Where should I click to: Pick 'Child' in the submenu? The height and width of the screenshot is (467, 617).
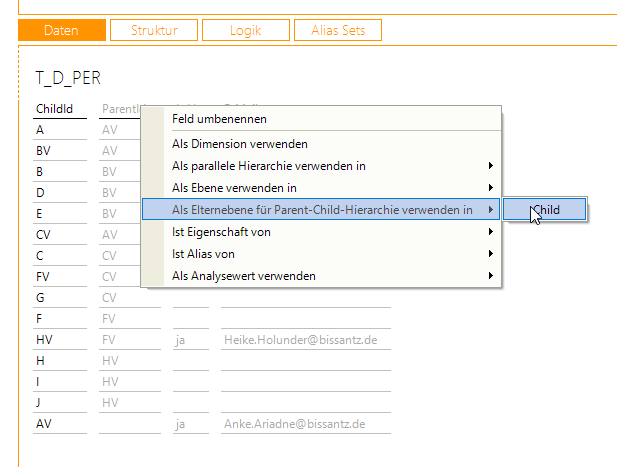[x=545, y=210]
